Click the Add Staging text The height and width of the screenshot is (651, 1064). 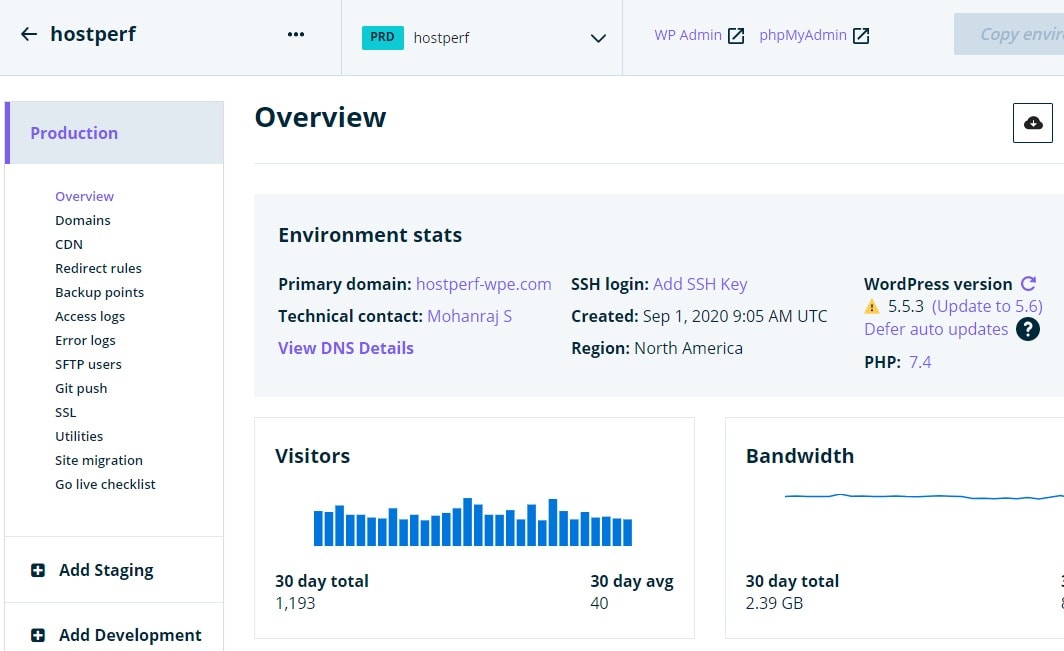[x=107, y=570]
